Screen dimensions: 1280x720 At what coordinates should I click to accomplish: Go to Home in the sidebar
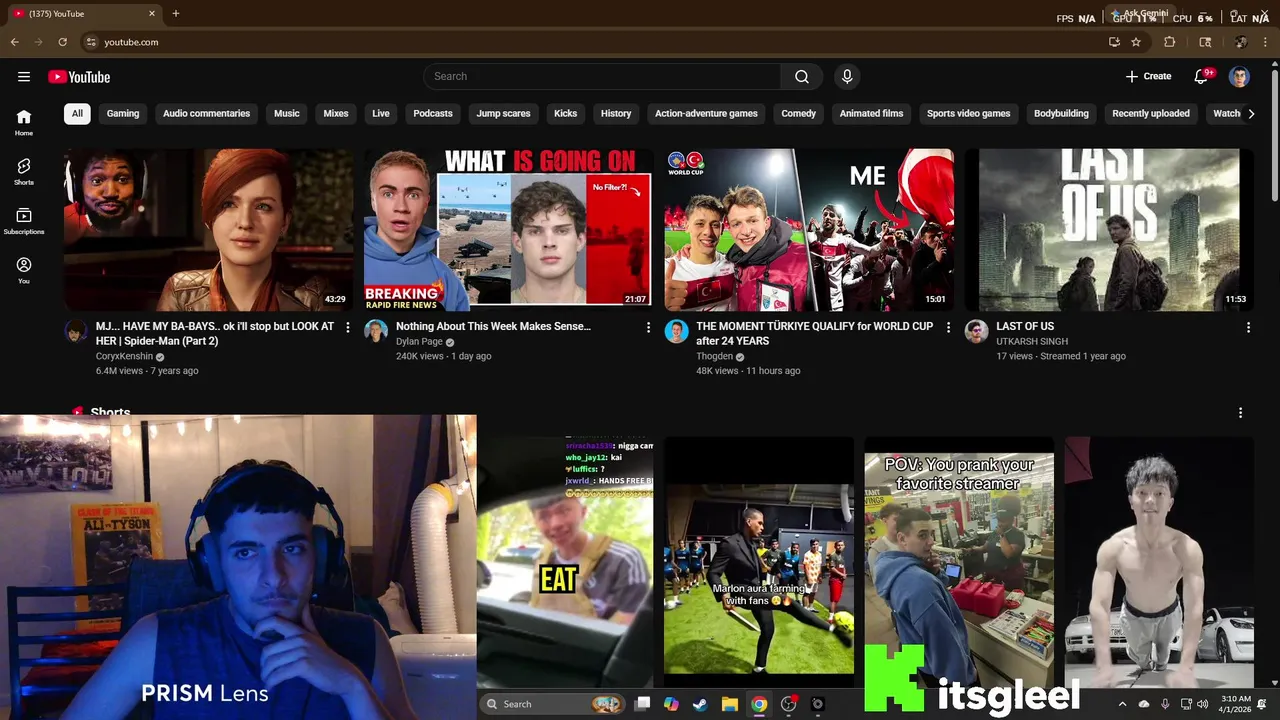pos(24,122)
